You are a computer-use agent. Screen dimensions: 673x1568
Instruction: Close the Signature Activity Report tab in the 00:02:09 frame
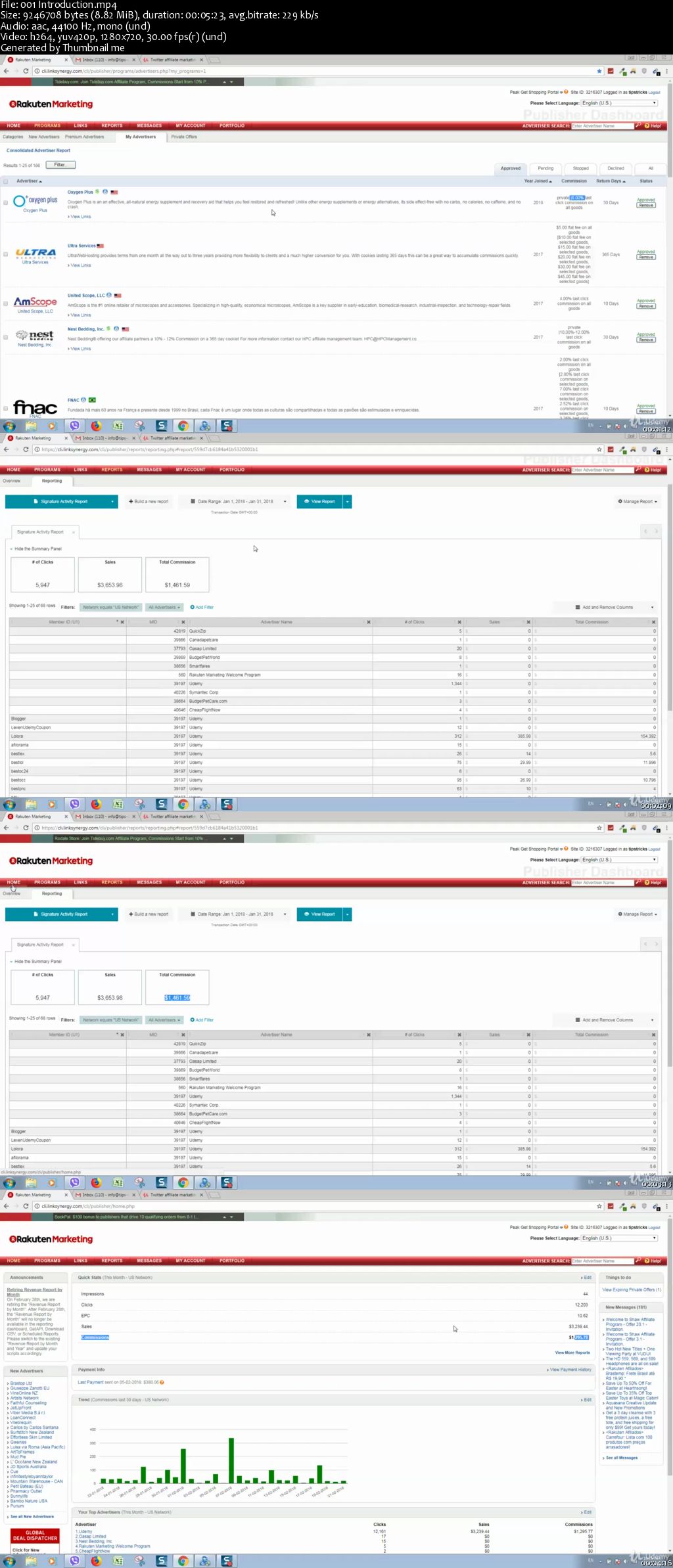(73, 532)
